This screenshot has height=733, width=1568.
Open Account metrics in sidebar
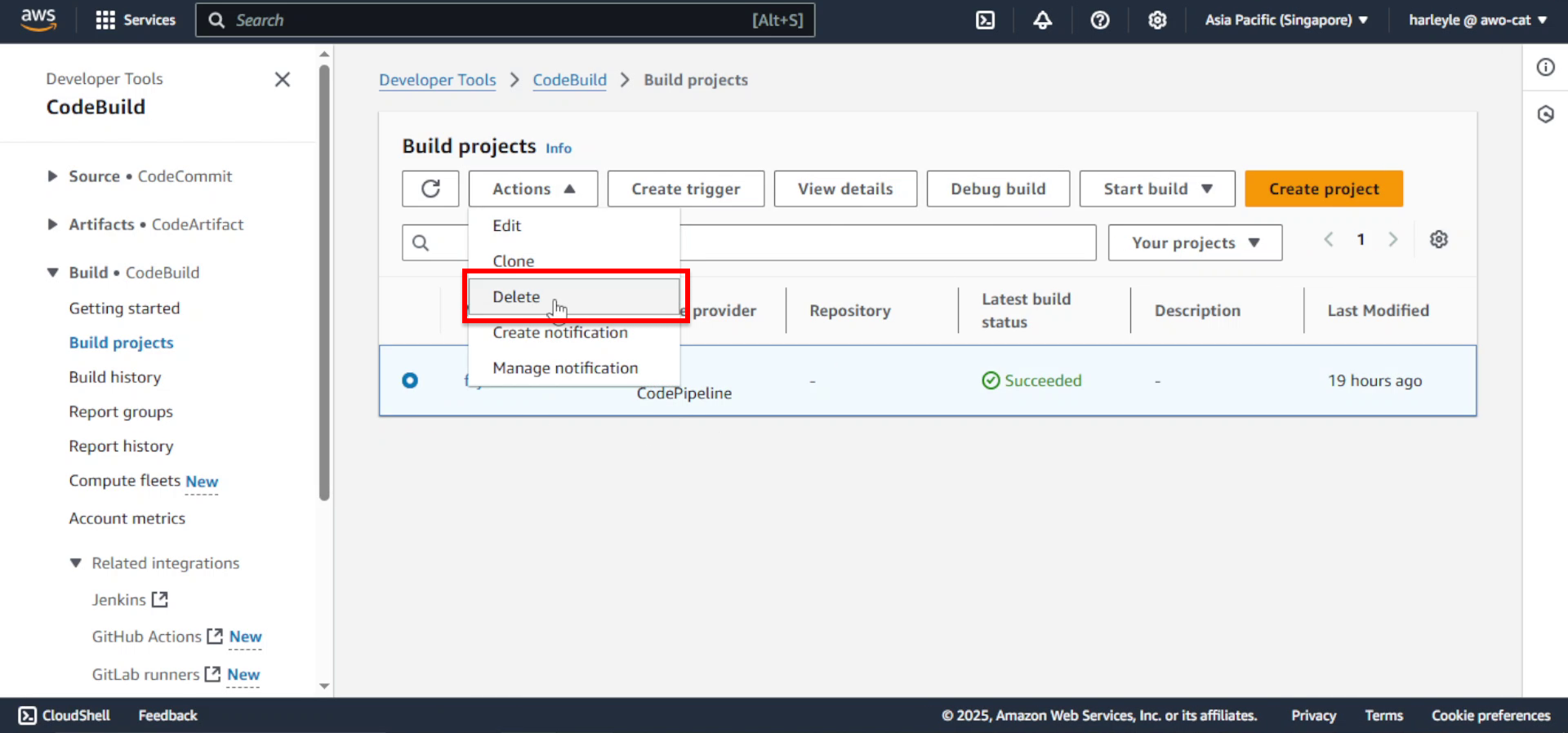pyautogui.click(x=127, y=518)
